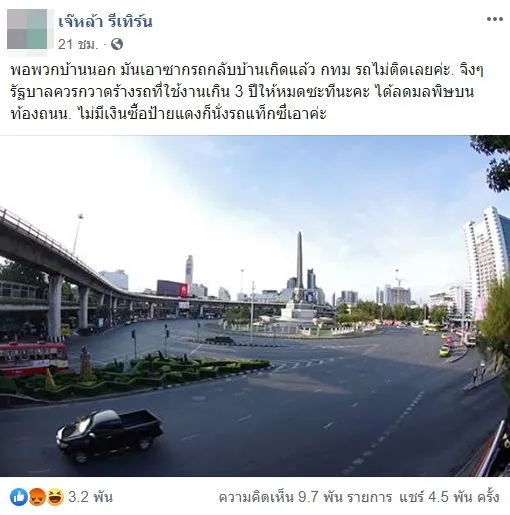The height and width of the screenshot is (515, 510).
Task: Click the post caption text starting พอพวกบ้านนอก
Action: click(x=247, y=92)
